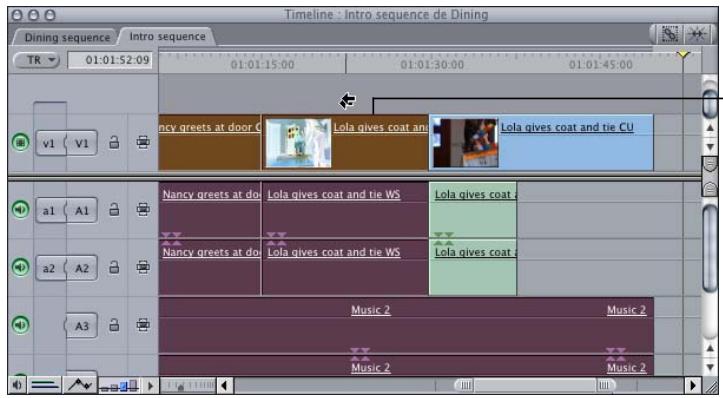The image size is (723, 398).
Task: Toggle Auto Select on A1 track
Action: (x=143, y=209)
